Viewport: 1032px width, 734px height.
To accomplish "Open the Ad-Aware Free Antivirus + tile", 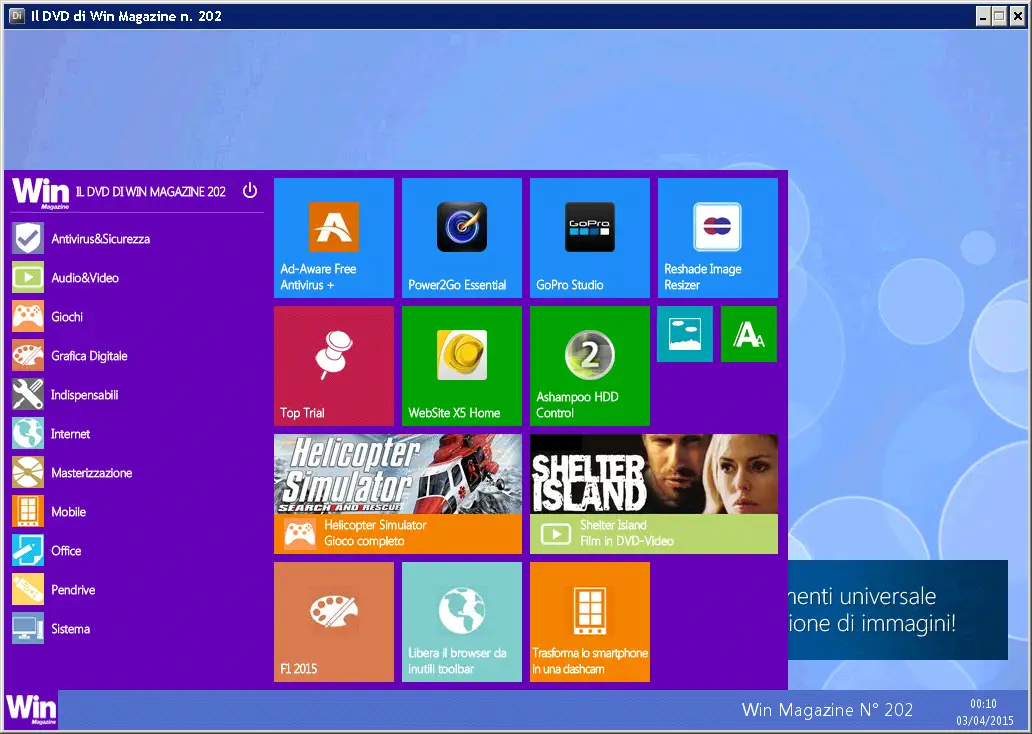I will [x=334, y=238].
